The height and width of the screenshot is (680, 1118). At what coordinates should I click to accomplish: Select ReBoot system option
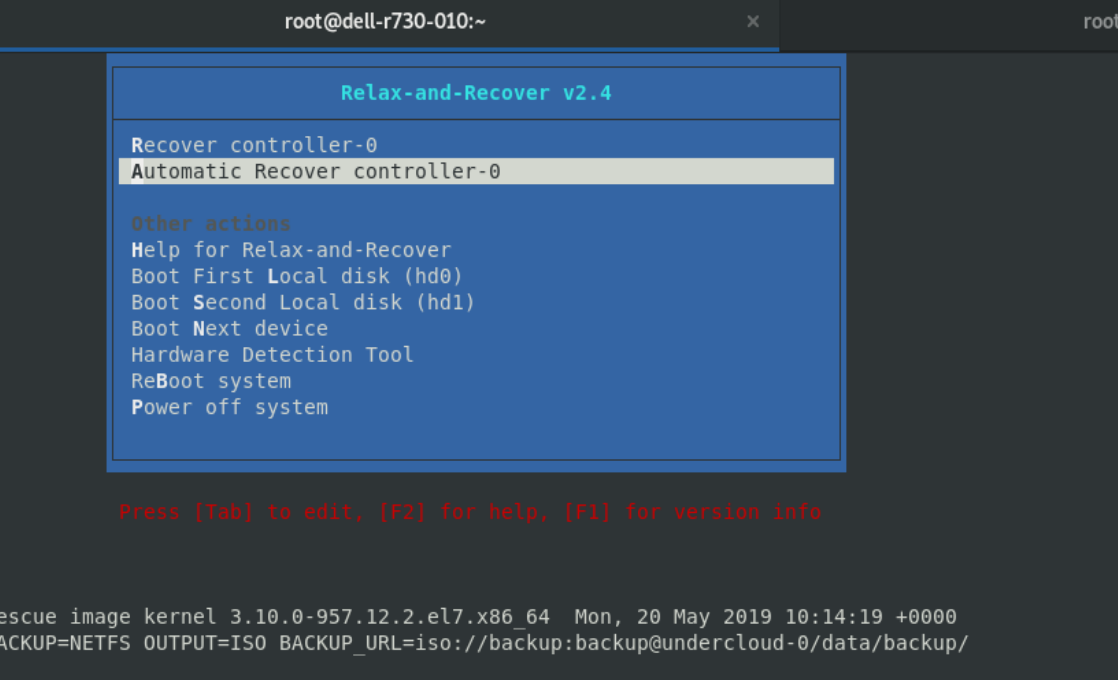point(211,381)
